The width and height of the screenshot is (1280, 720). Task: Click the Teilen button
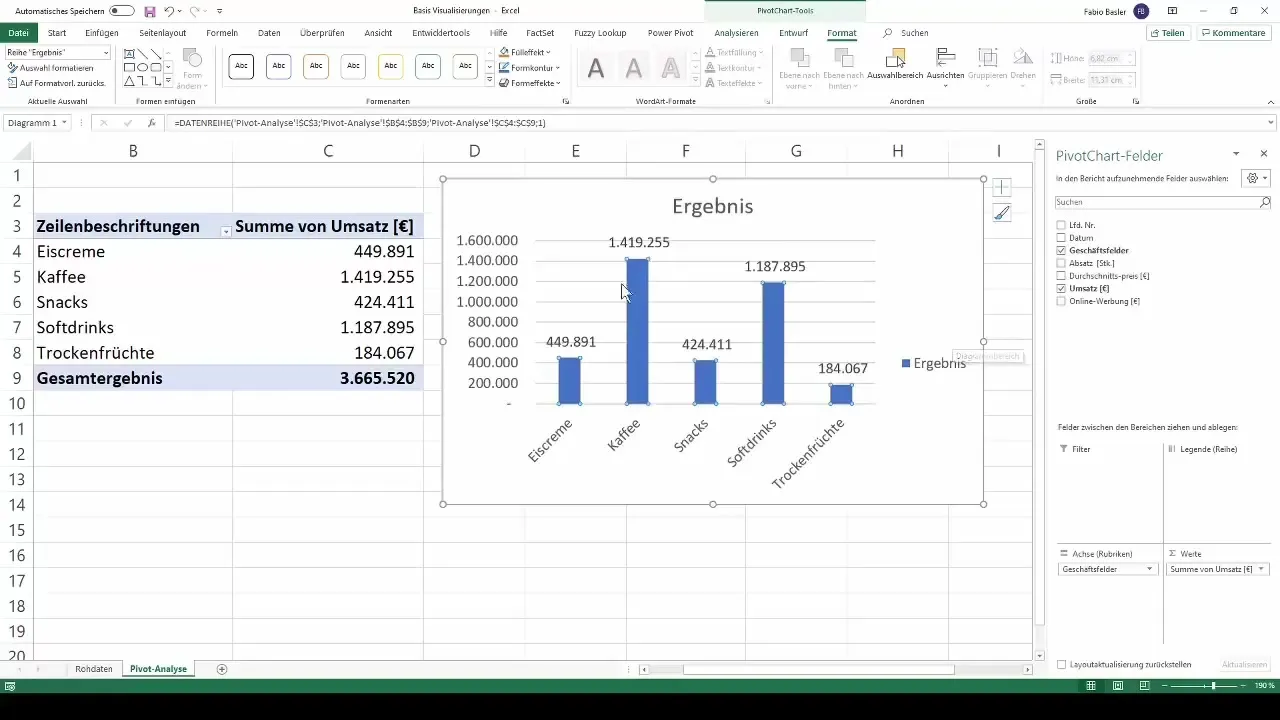(x=1167, y=33)
